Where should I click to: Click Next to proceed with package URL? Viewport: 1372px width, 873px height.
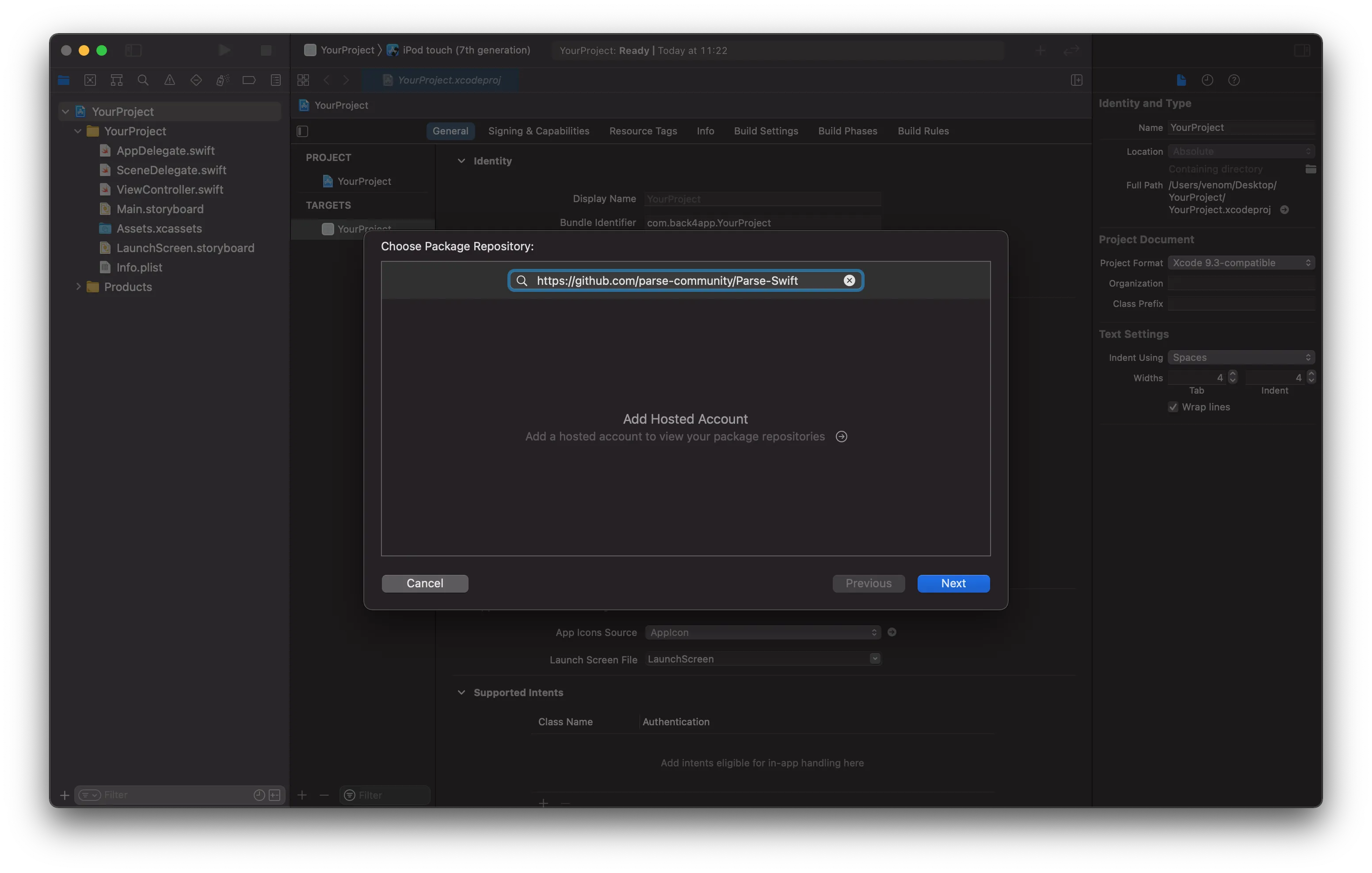click(953, 583)
